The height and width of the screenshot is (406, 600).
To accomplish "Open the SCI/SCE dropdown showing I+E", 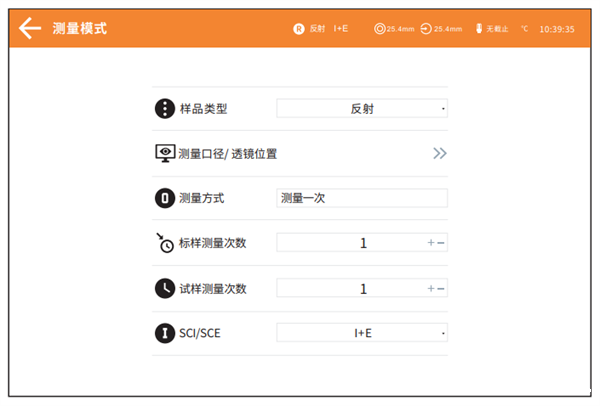I will tap(361, 333).
